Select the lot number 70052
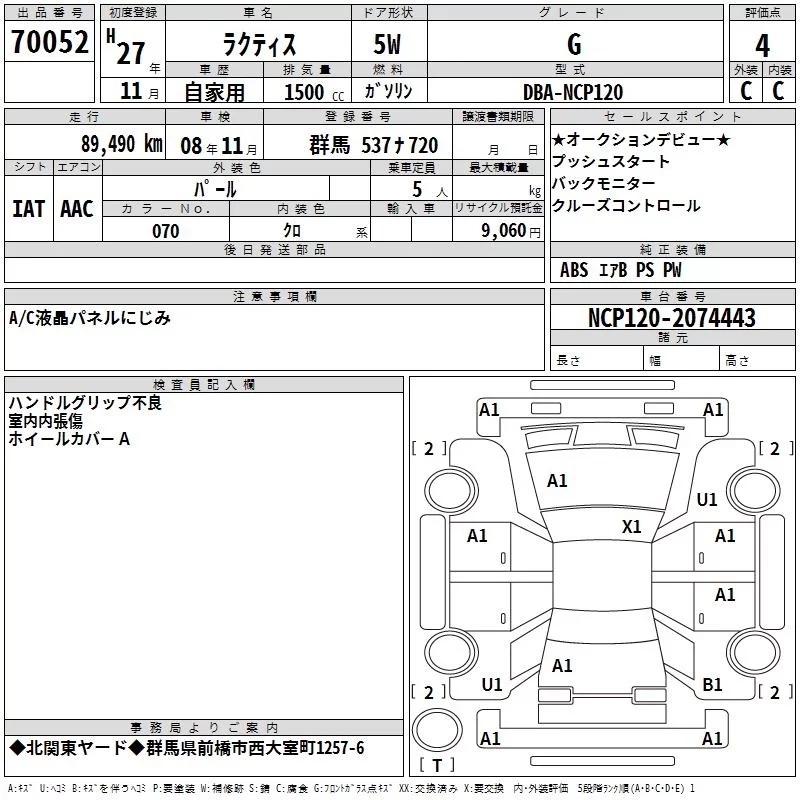 [50, 42]
